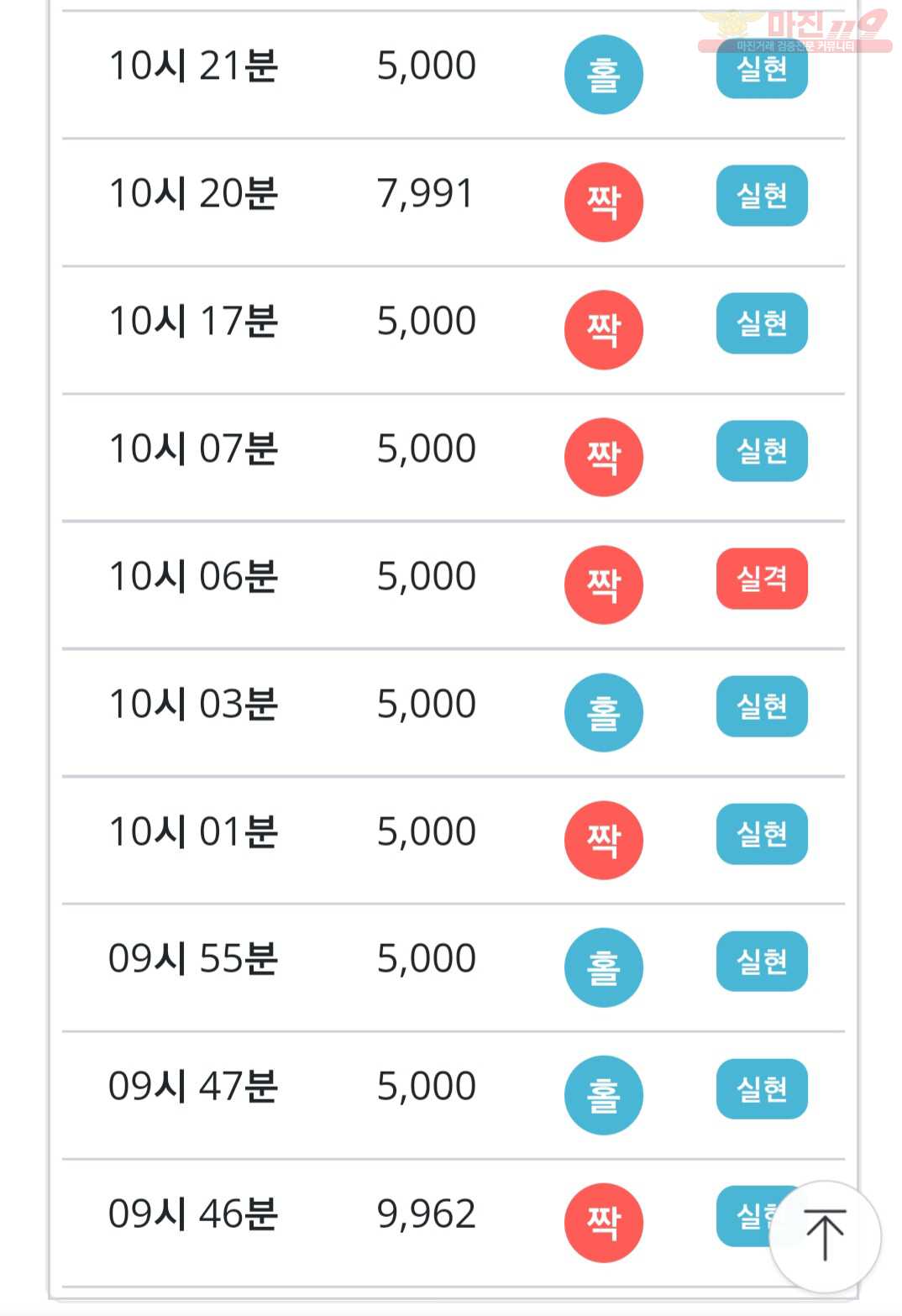Viewport: 902px width, 1316px height.
Task: Click the 홀 circle for 10시 21분
Action: (603, 75)
